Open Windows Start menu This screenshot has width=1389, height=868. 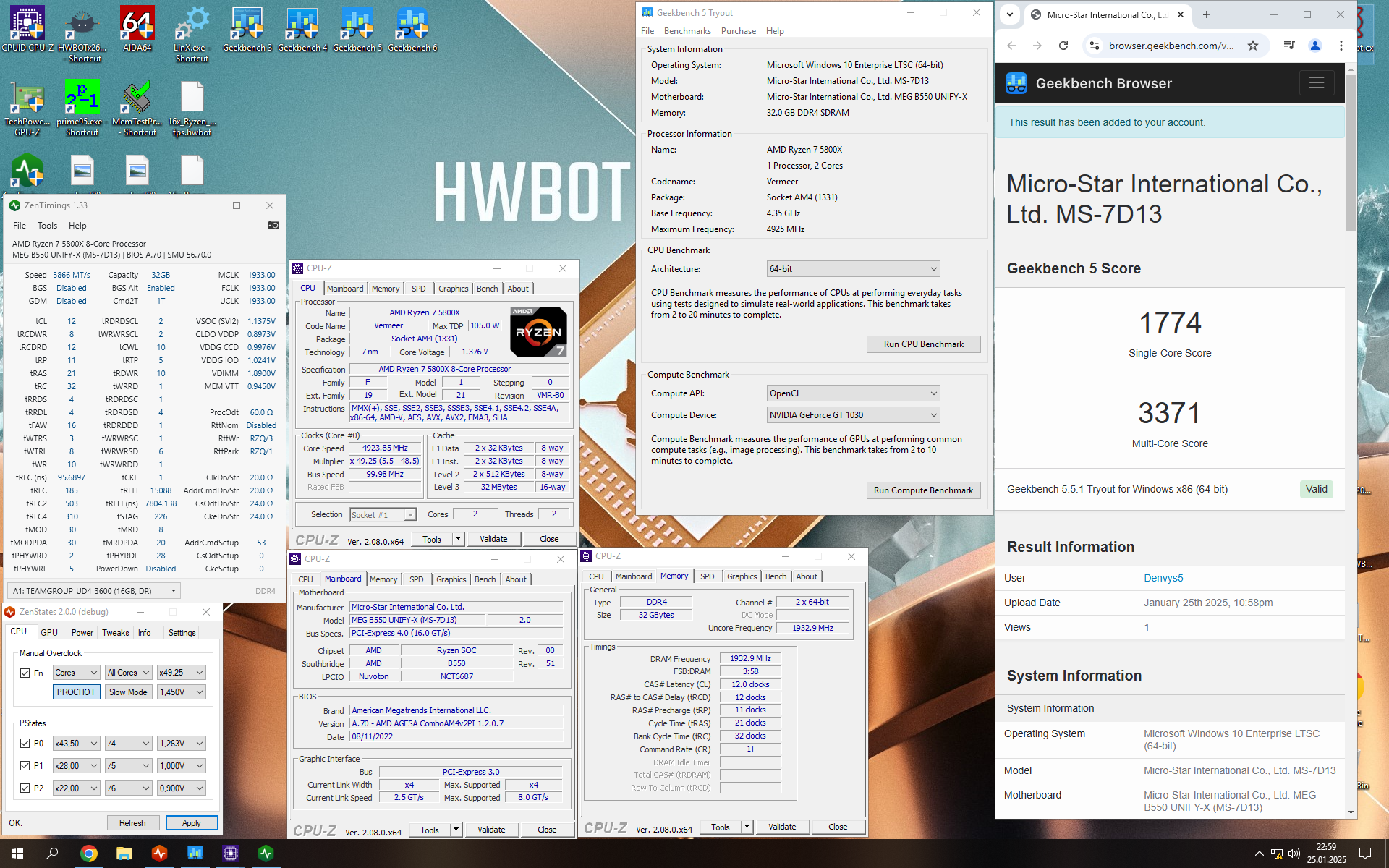coord(17,854)
